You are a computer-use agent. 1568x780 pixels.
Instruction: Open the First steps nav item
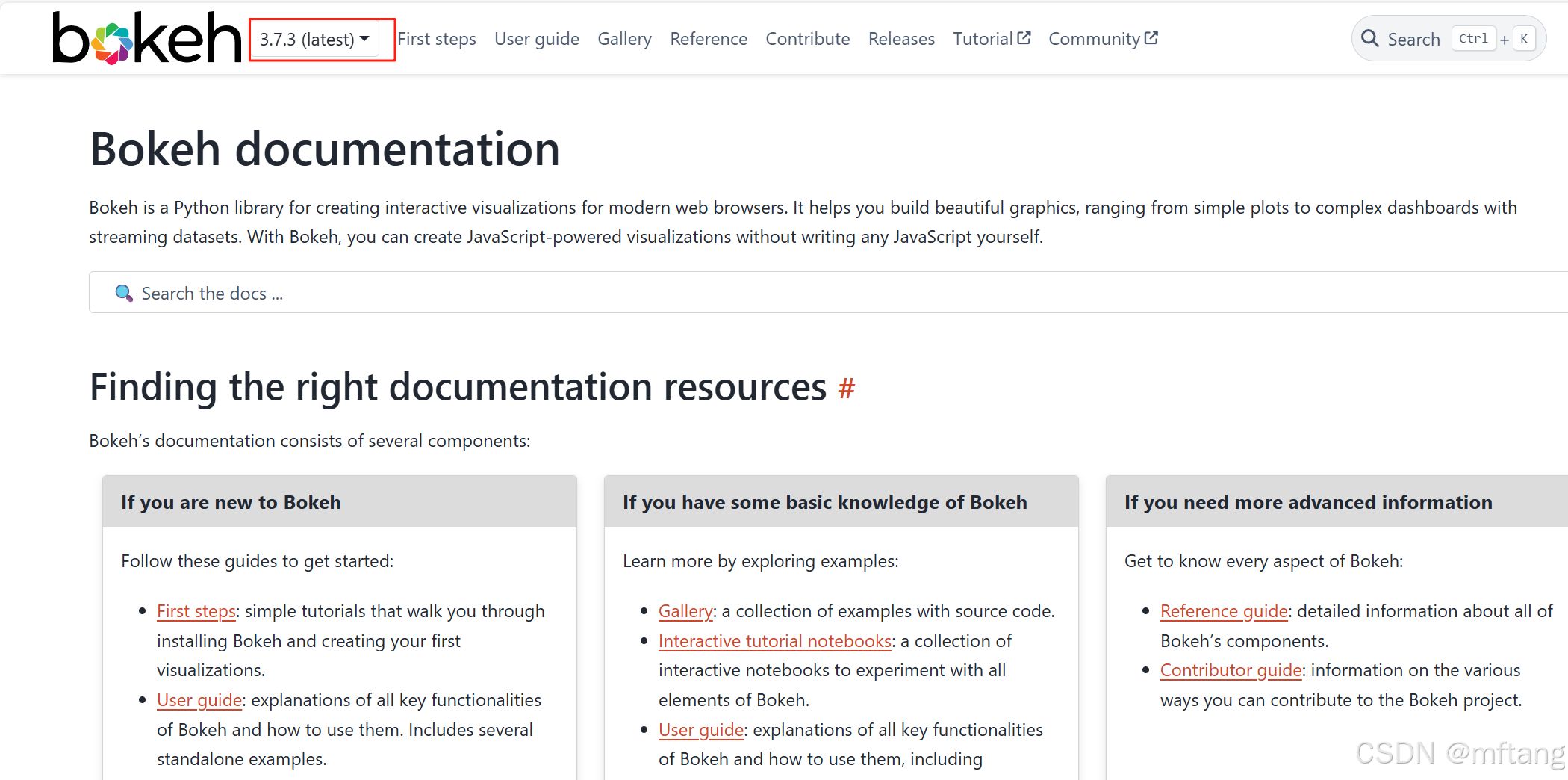click(437, 39)
